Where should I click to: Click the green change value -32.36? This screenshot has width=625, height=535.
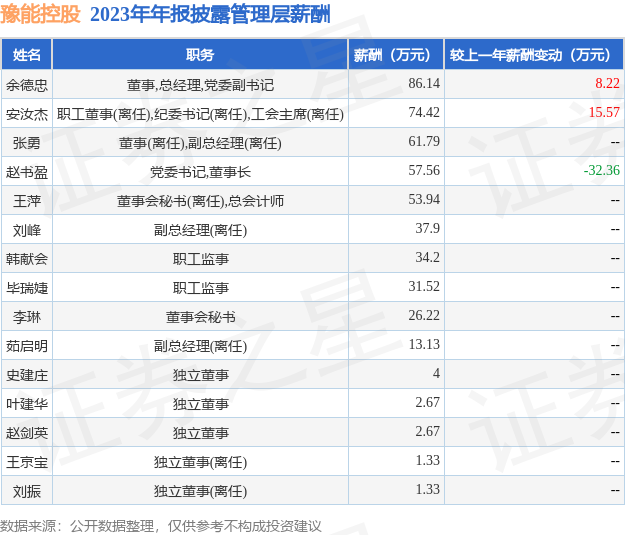(x=602, y=171)
